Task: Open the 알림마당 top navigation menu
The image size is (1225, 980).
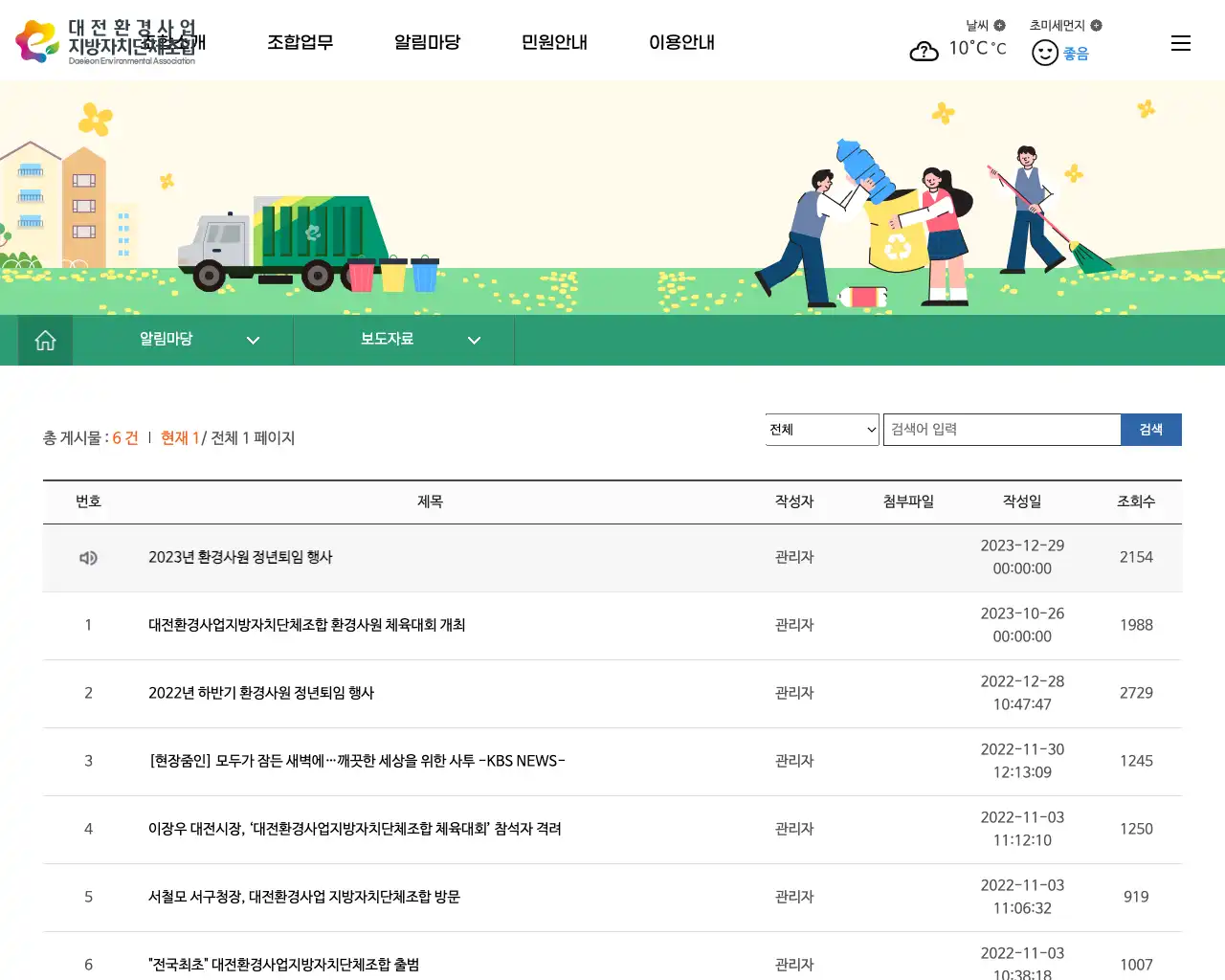Action: click(427, 42)
